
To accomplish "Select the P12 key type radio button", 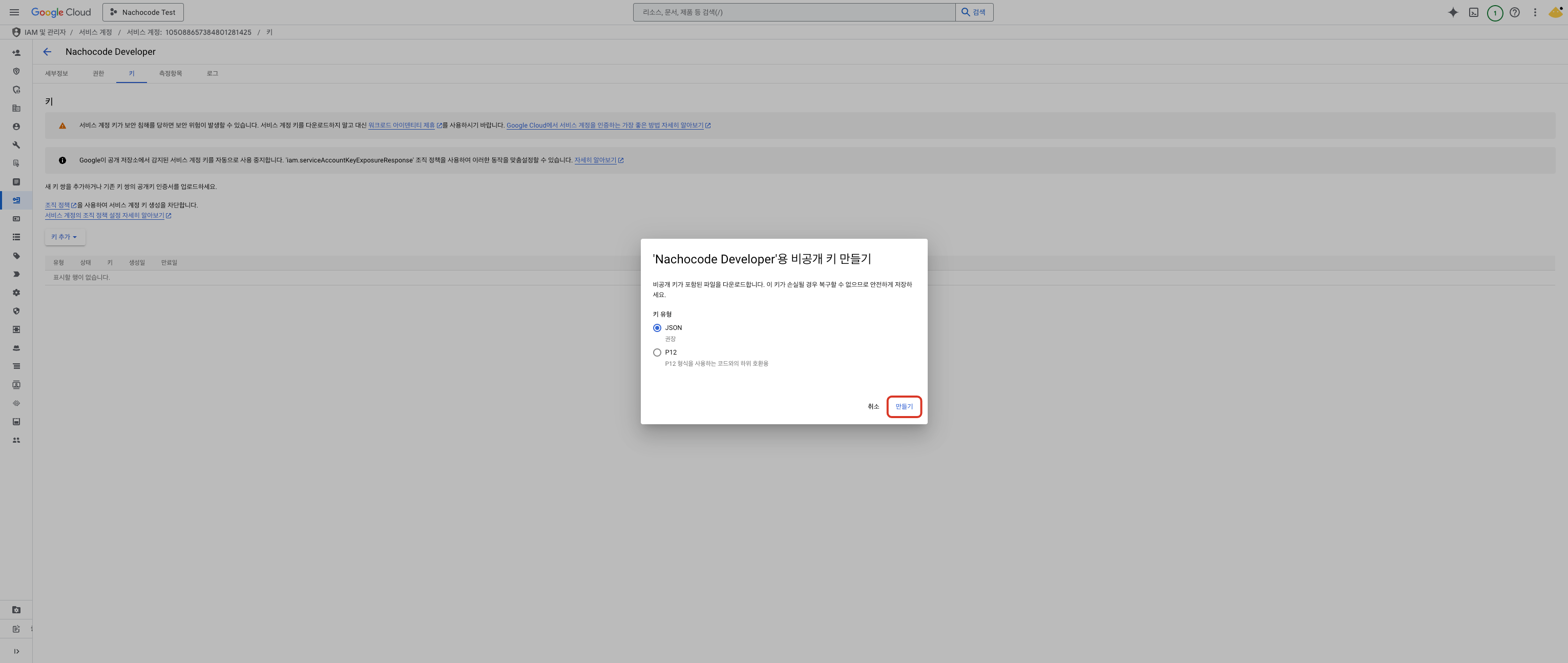I will [x=657, y=352].
